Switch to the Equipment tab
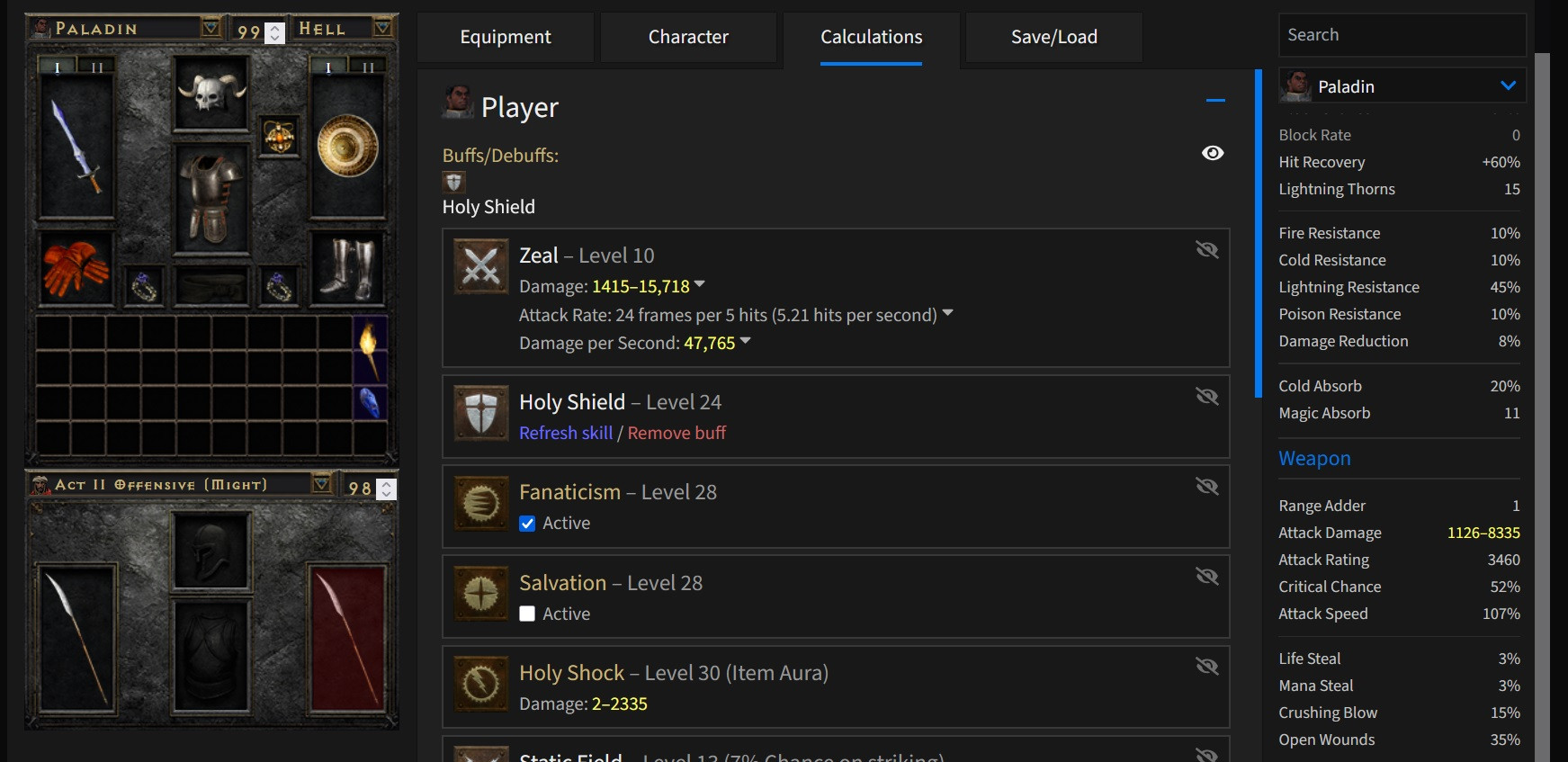 pyautogui.click(x=506, y=37)
